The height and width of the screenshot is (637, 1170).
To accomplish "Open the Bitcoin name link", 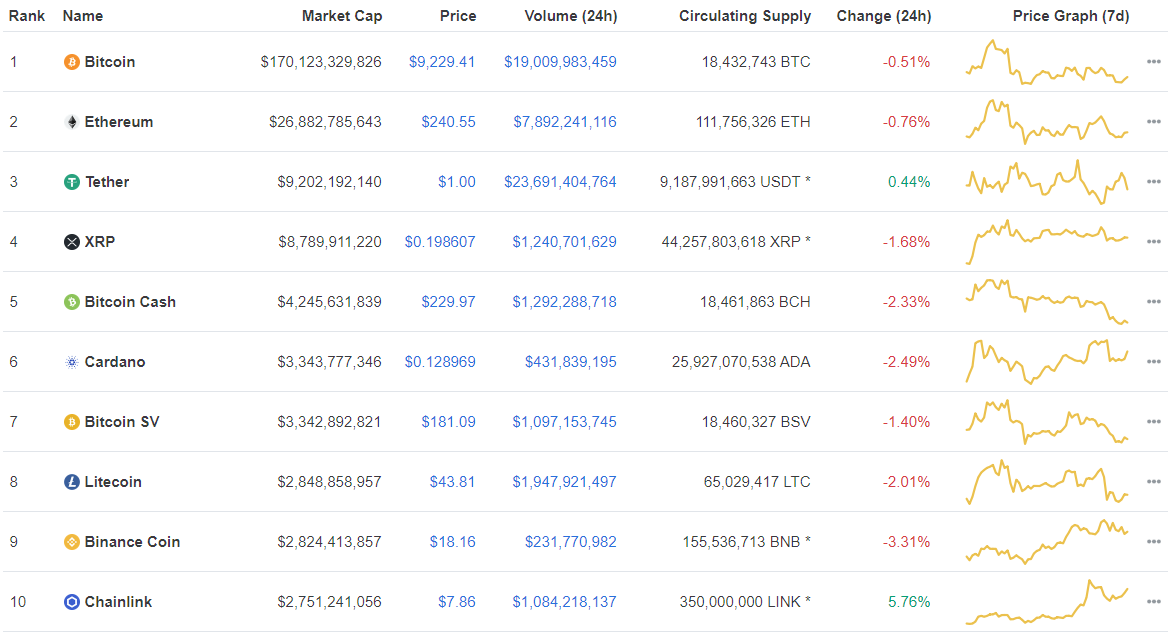I will point(110,62).
